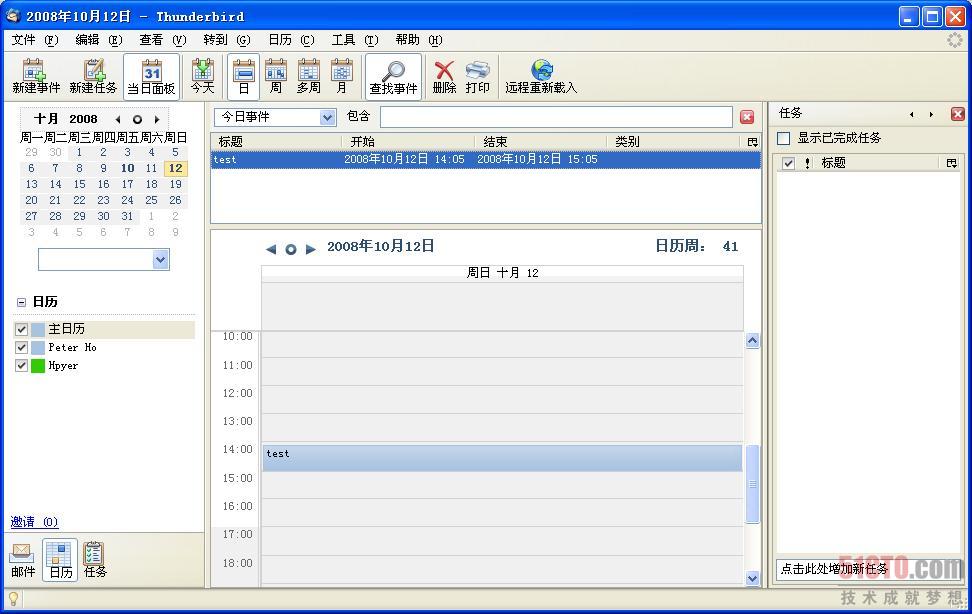This screenshot has height=614, width=972.
Task: Sort events by 类别 column
Action: 674,142
